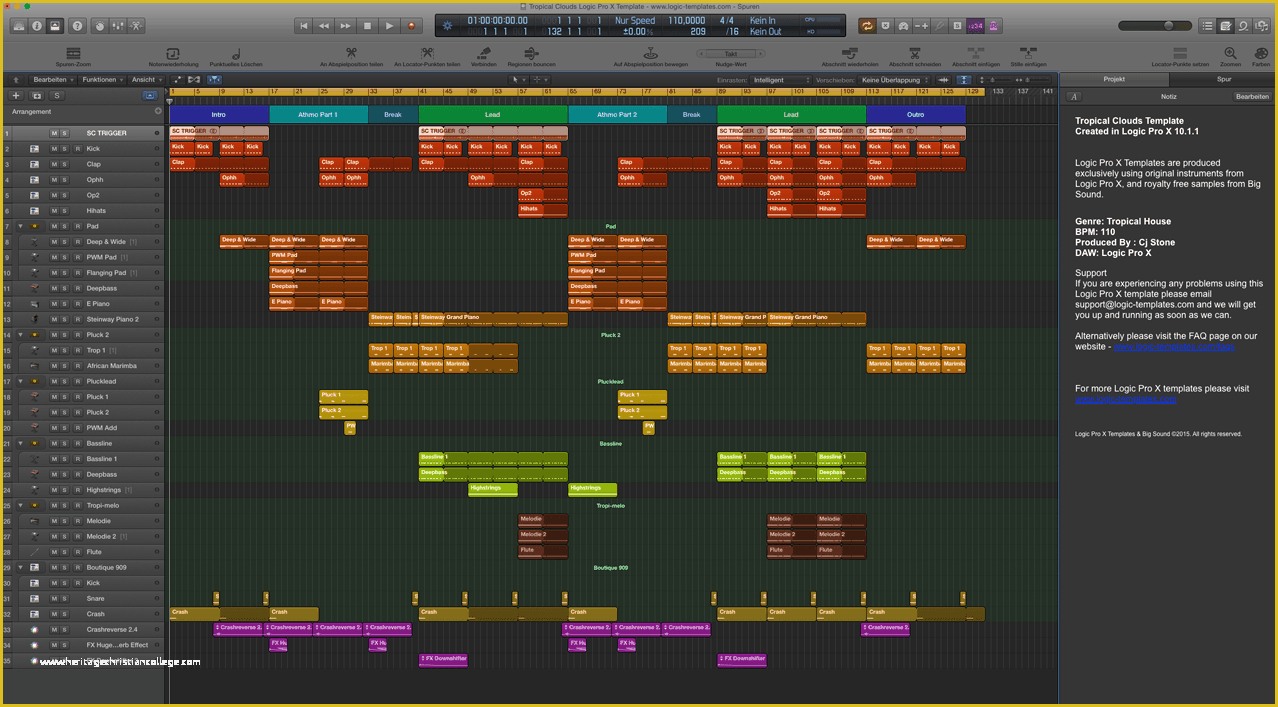This screenshot has width=1278, height=707.
Task: Toggle the Solo S button in control bar
Action: click(x=957, y=25)
